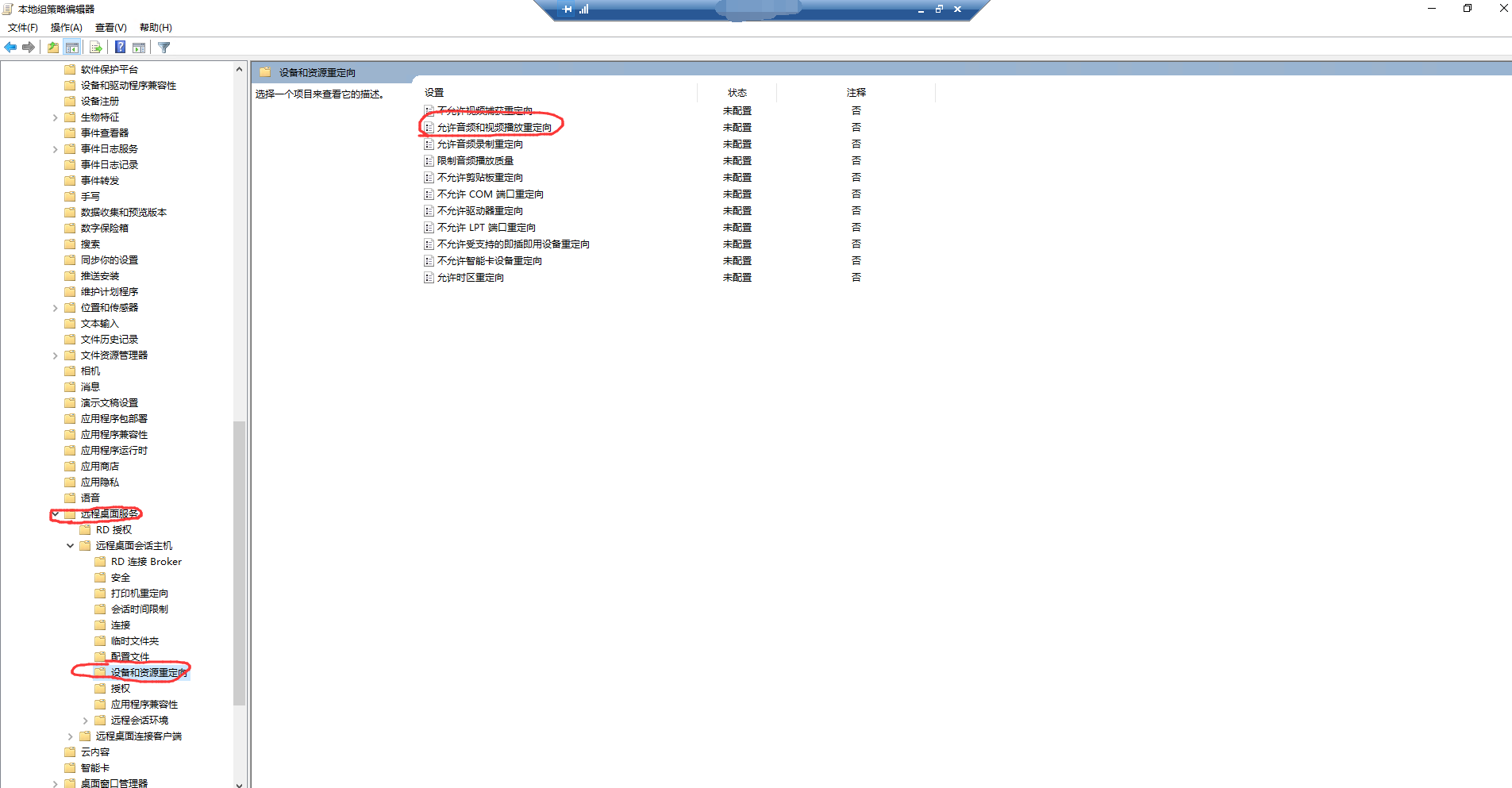1512x788 pixels.
Task: Open the 操作(A) menu
Action: click(66, 28)
